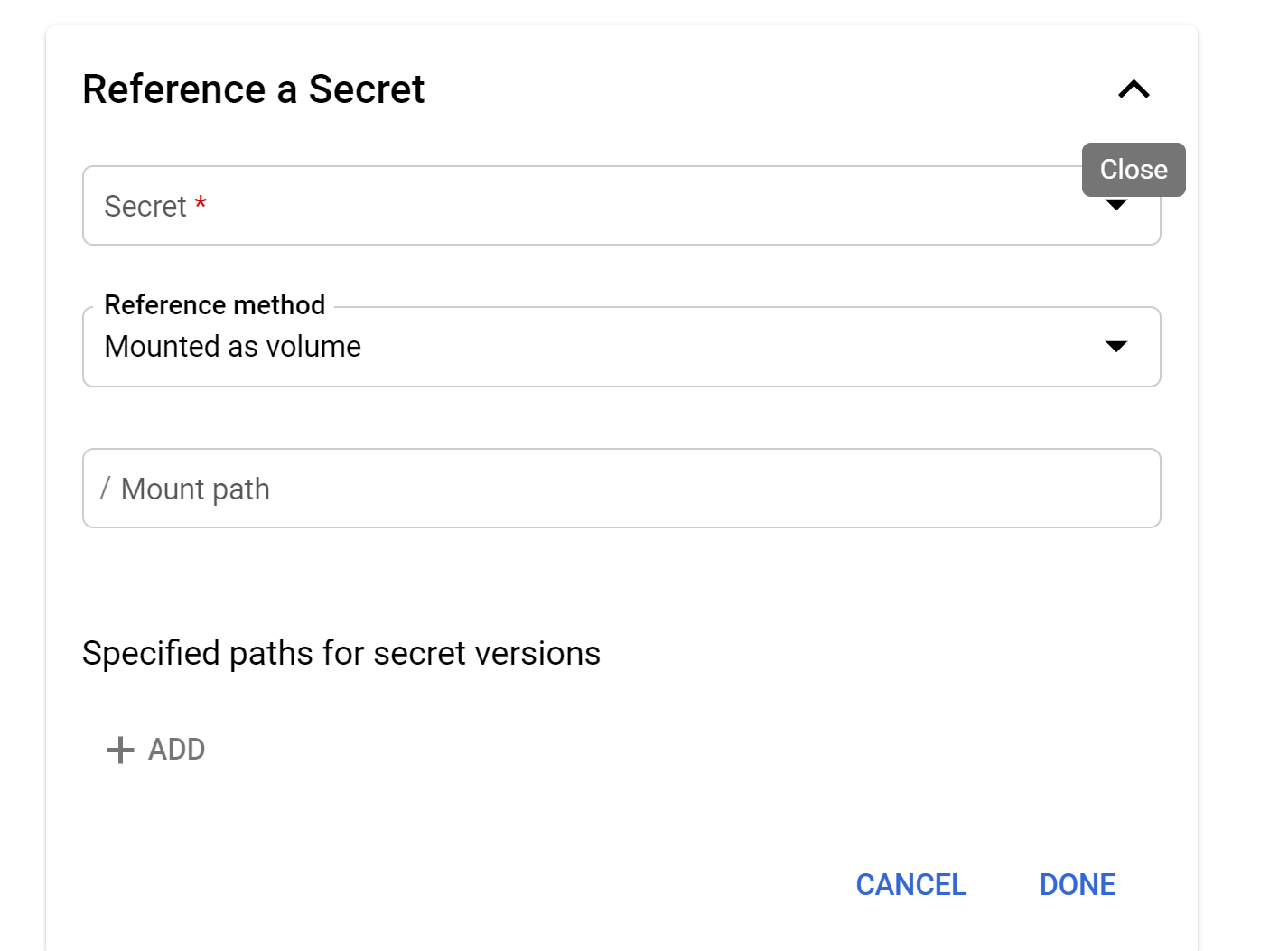The image size is (1288, 951).
Task: Click the red required asterisk
Action: tap(201, 204)
